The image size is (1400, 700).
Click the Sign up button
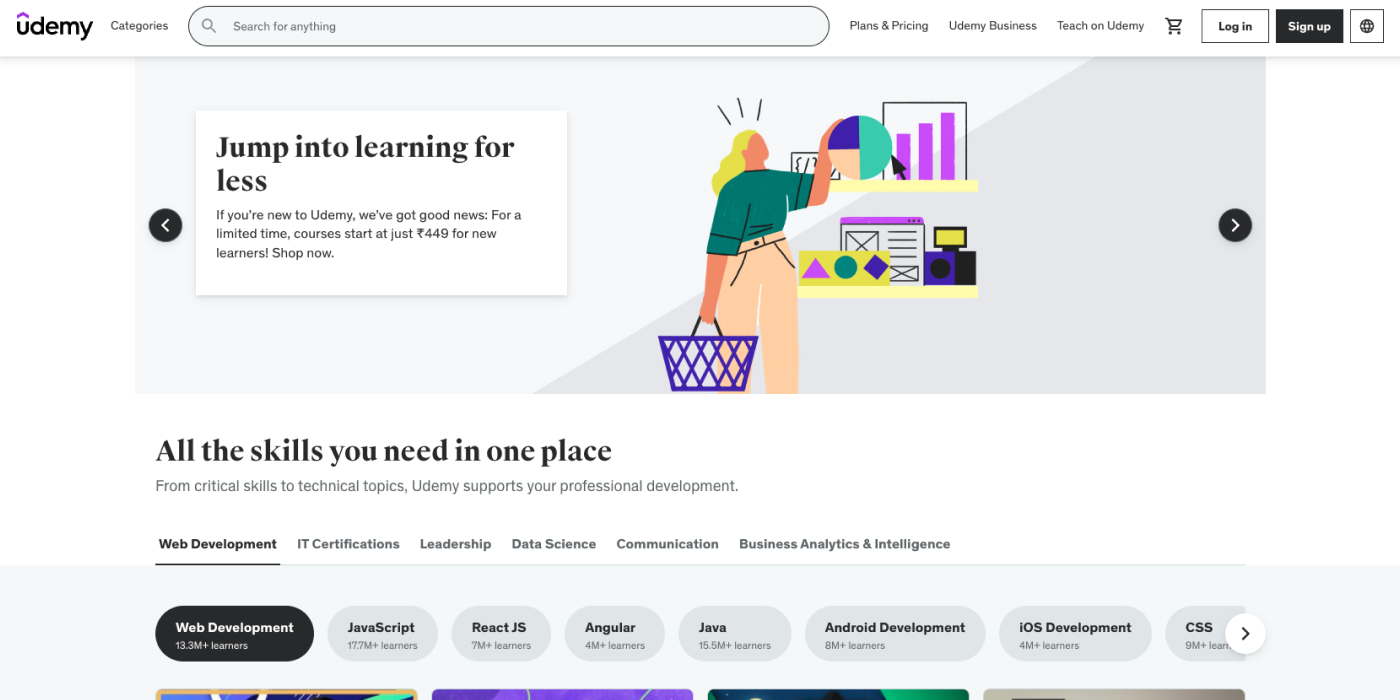1309,26
